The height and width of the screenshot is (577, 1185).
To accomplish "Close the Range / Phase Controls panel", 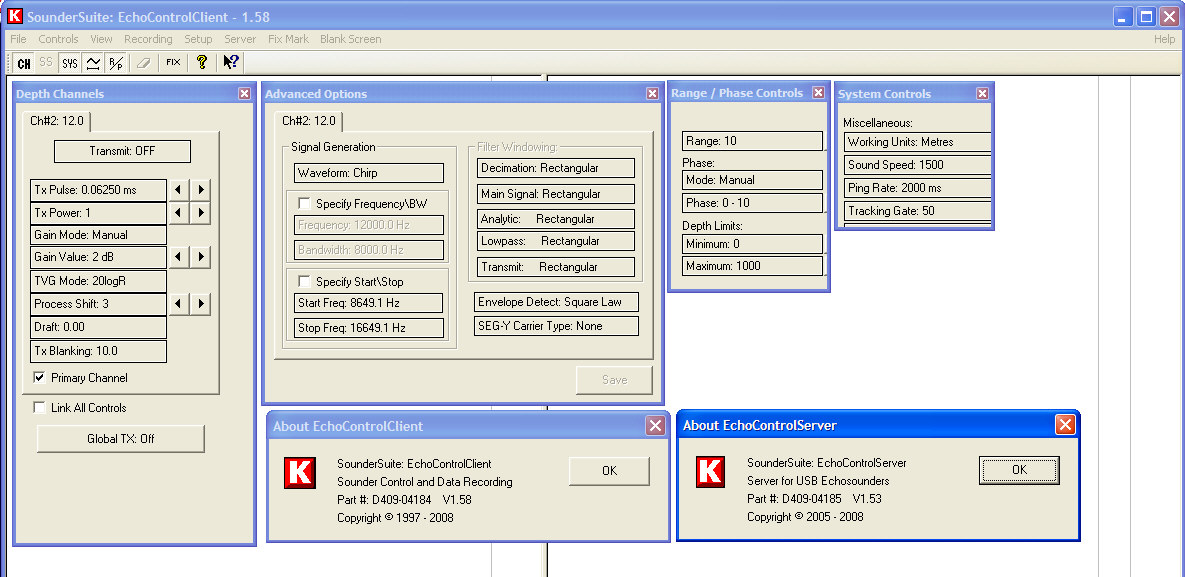I will click(818, 93).
